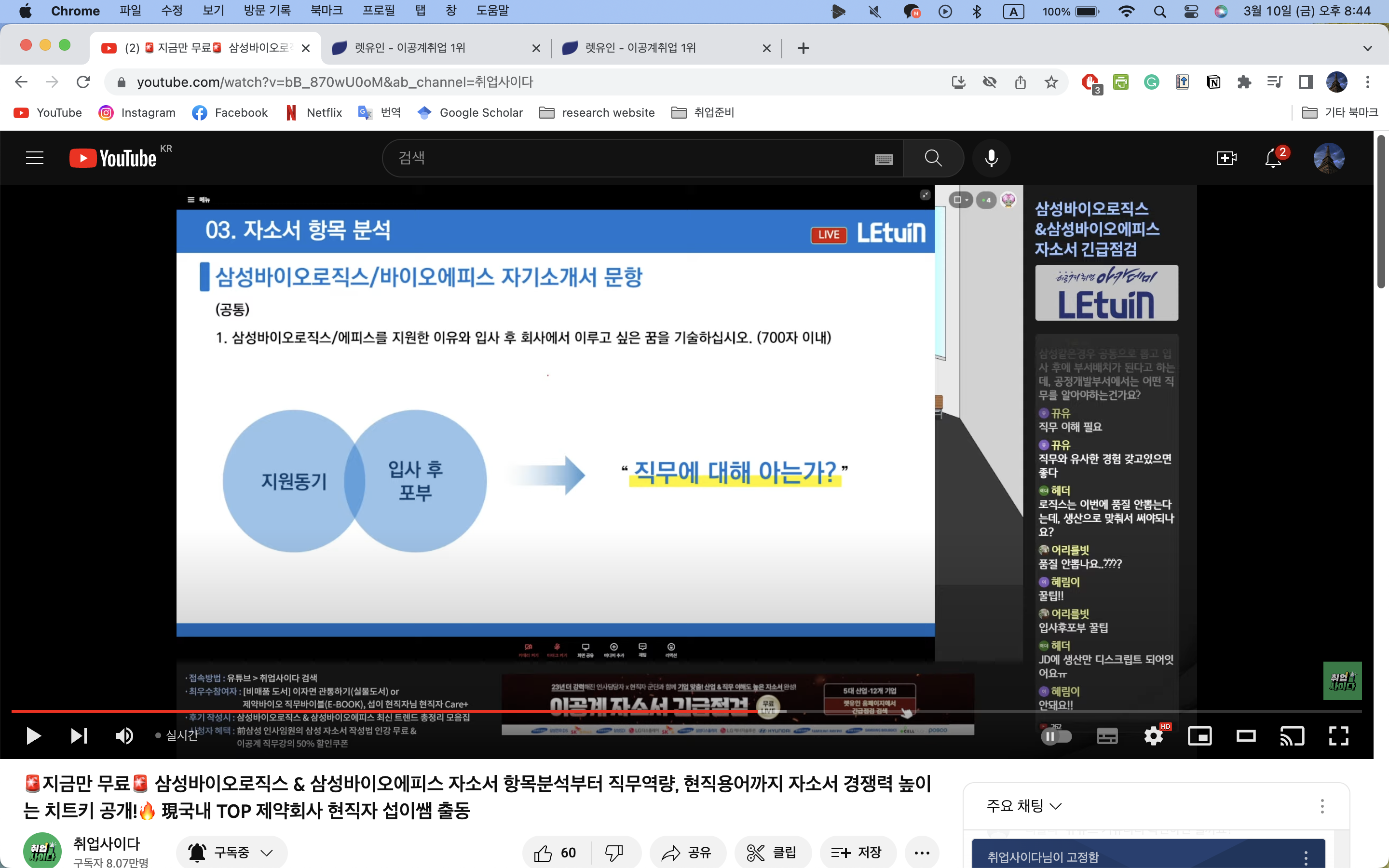Open the YouTube account avatar menu
Viewport: 1389px width, 868px height.
pyautogui.click(x=1329, y=158)
